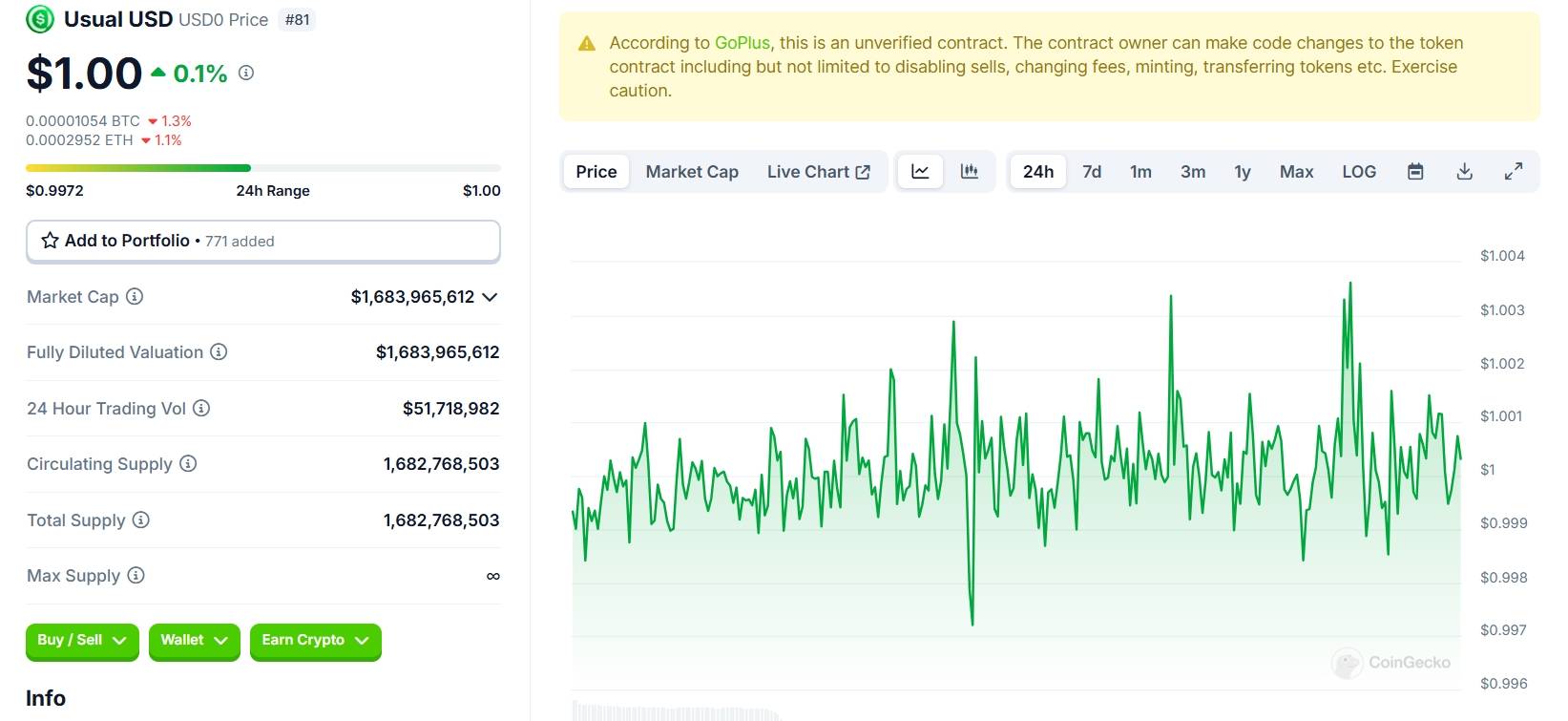The image size is (1568, 721).
Task: Toggle the LOG scale option
Action: tap(1359, 172)
